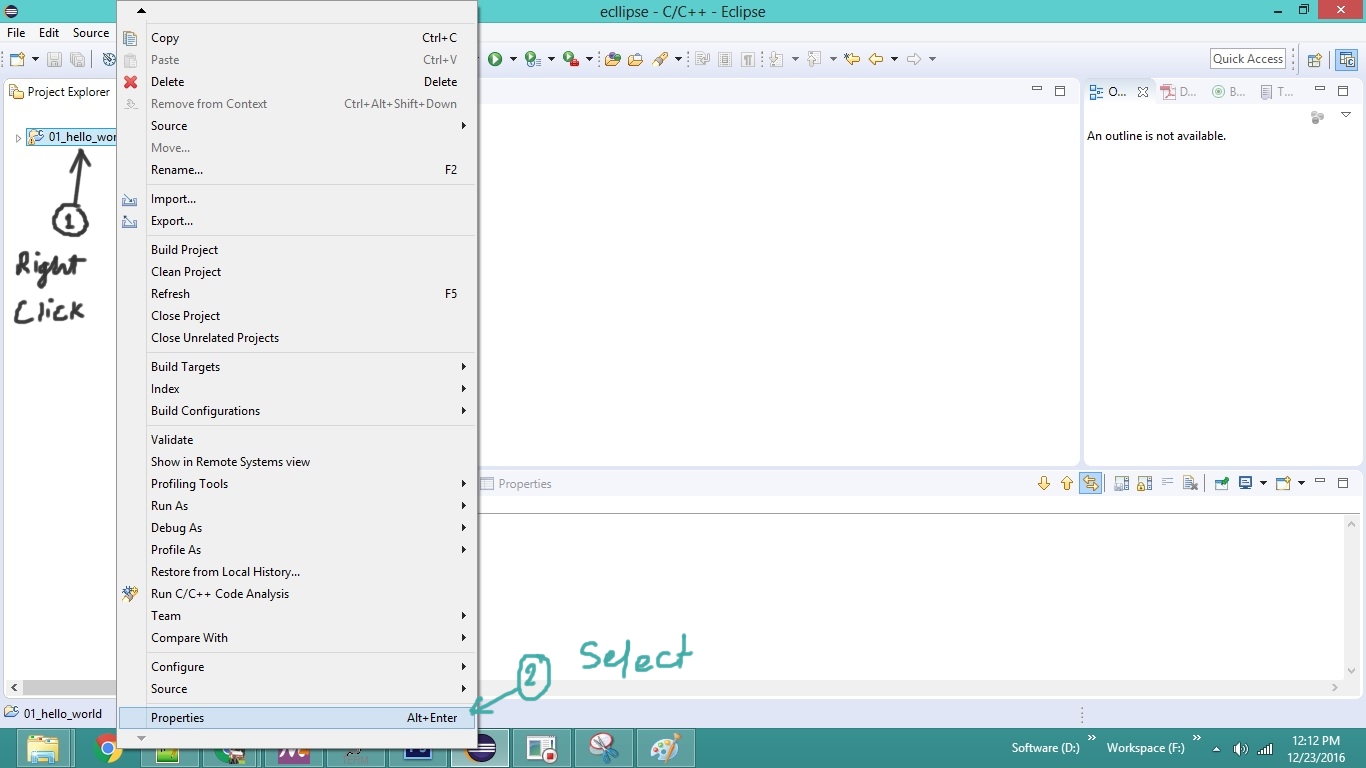Click the Quick Access search field
This screenshot has width=1366, height=768.
[1247, 59]
